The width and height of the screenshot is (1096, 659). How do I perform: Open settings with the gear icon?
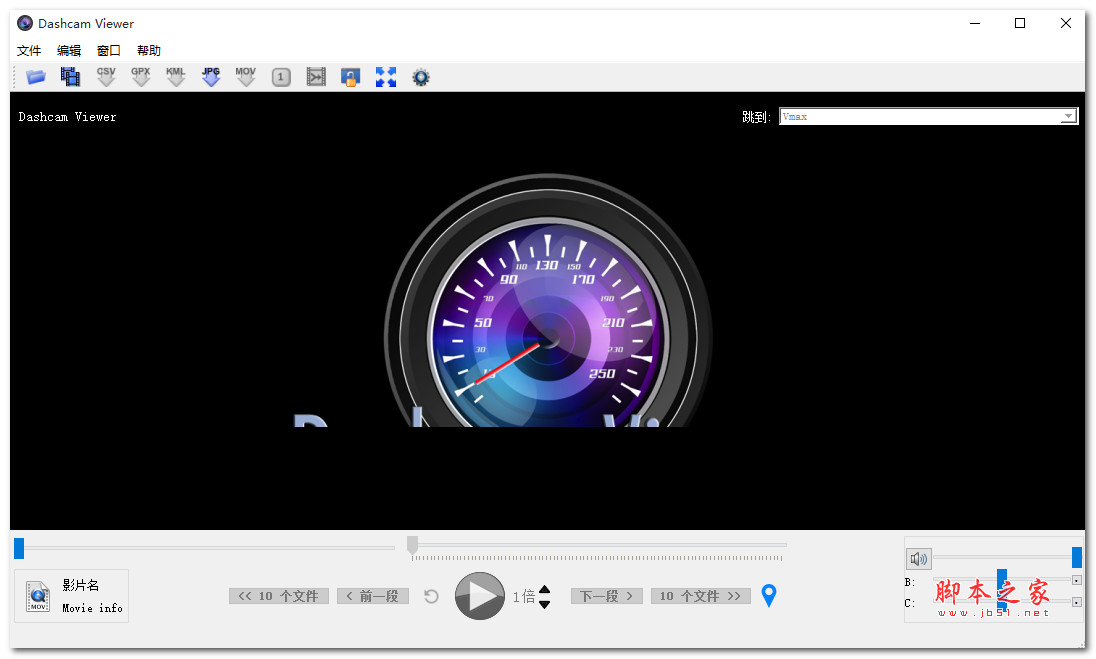pos(421,76)
